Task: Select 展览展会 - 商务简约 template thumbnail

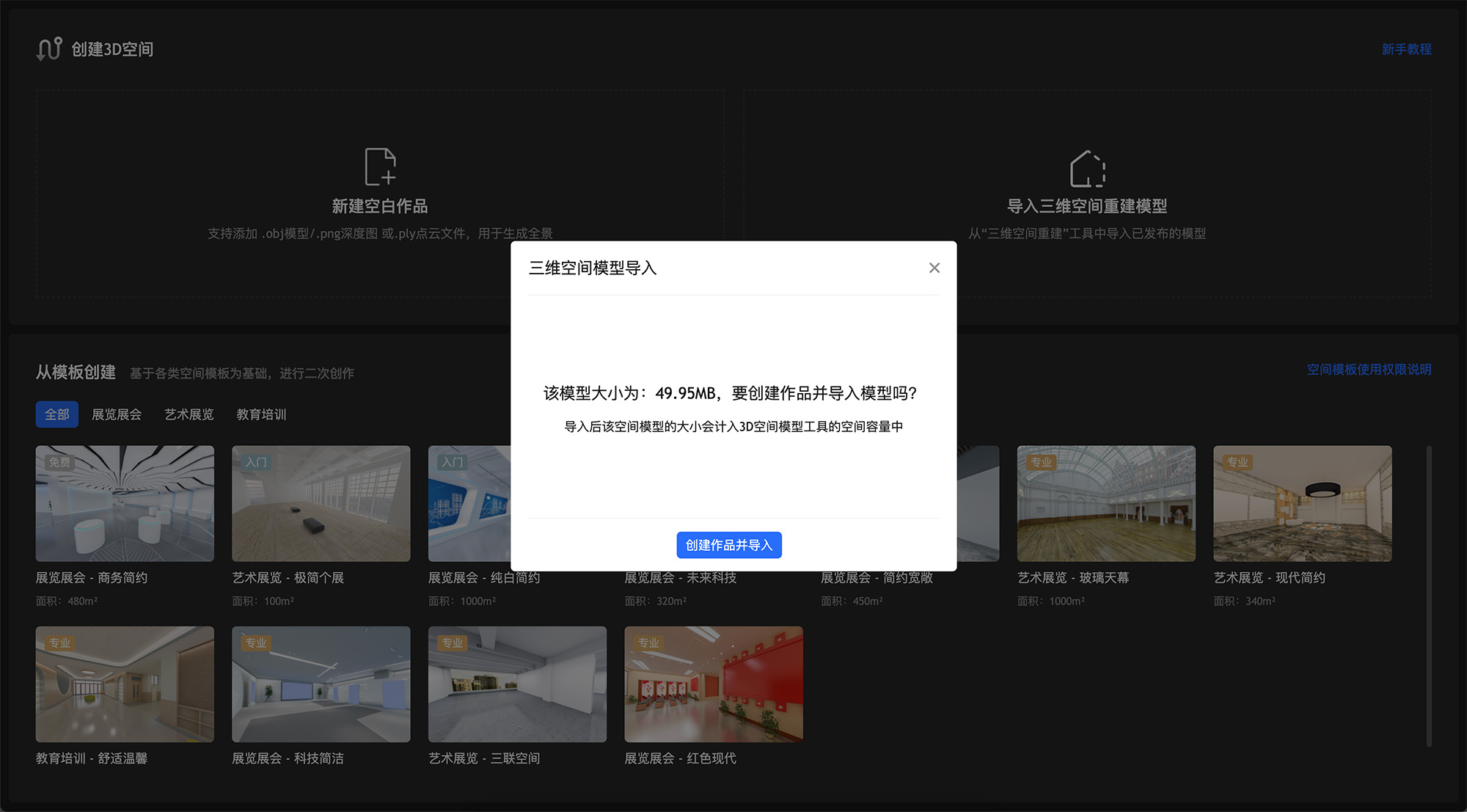Action: (125, 504)
